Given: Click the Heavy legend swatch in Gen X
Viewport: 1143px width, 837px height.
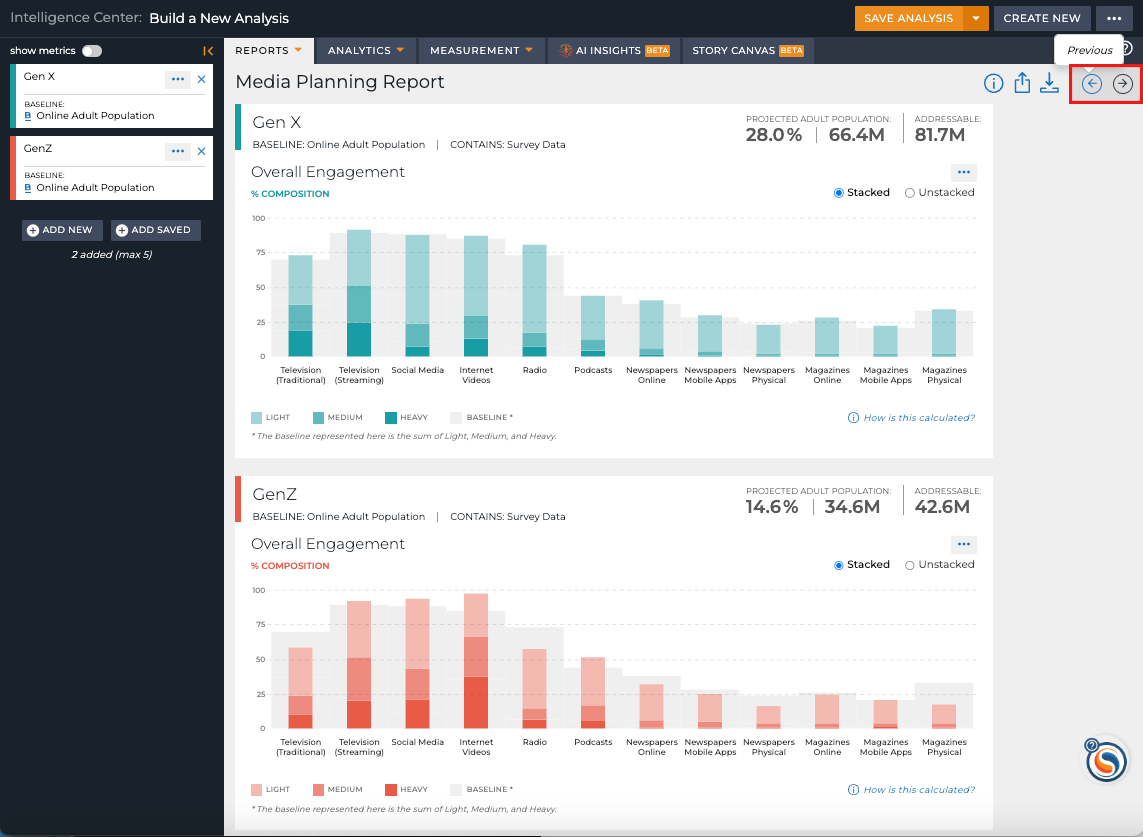Looking at the screenshot, I should click(391, 418).
